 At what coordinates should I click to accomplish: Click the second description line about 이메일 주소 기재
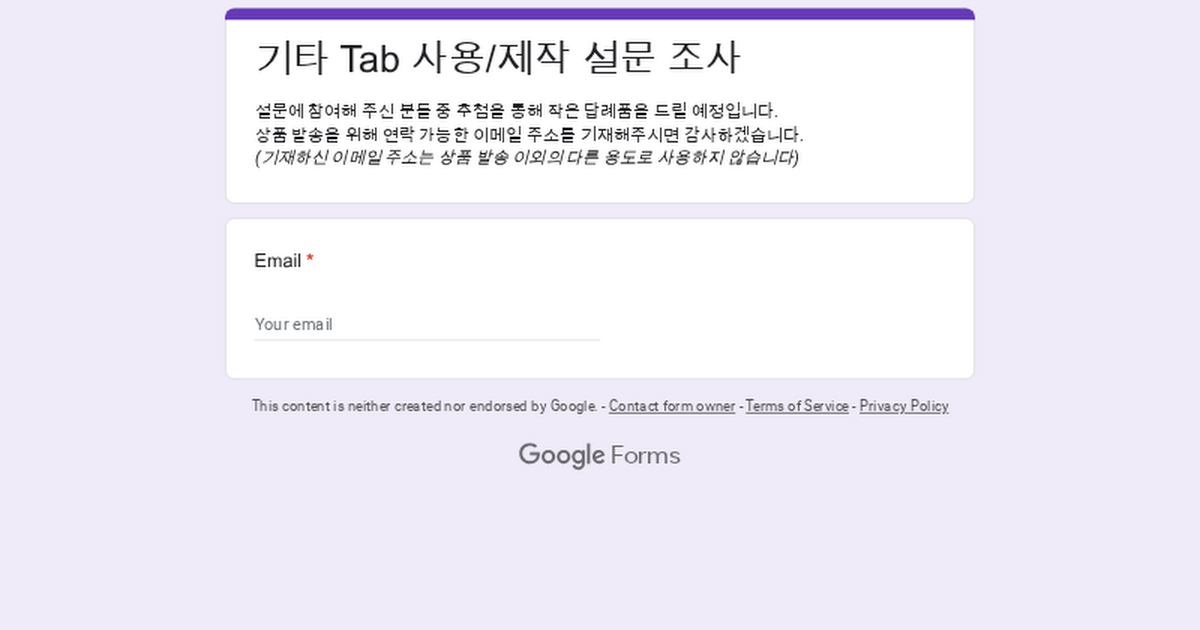pyautogui.click(x=529, y=135)
